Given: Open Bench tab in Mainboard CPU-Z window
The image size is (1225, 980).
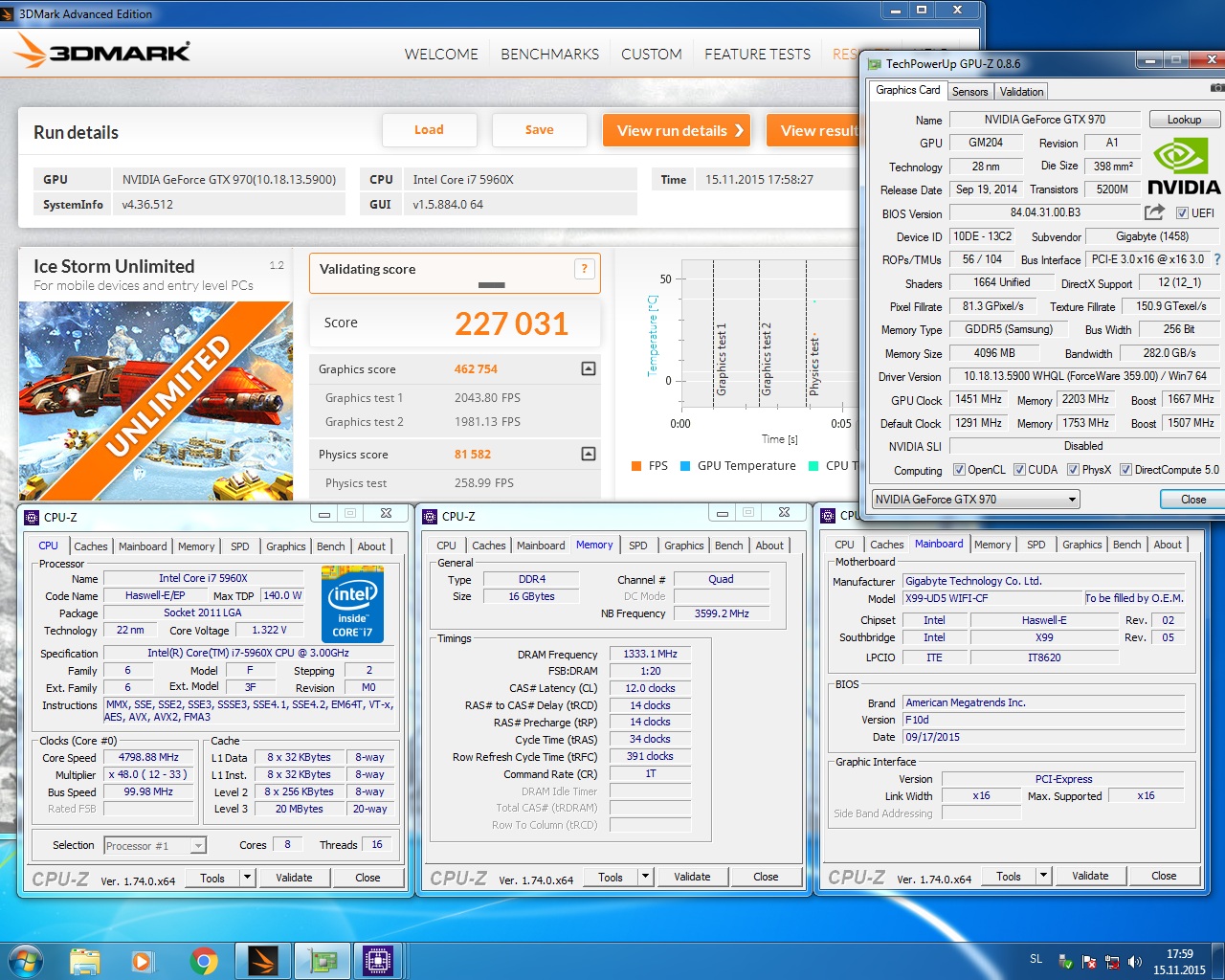Looking at the screenshot, I should click(x=1126, y=545).
